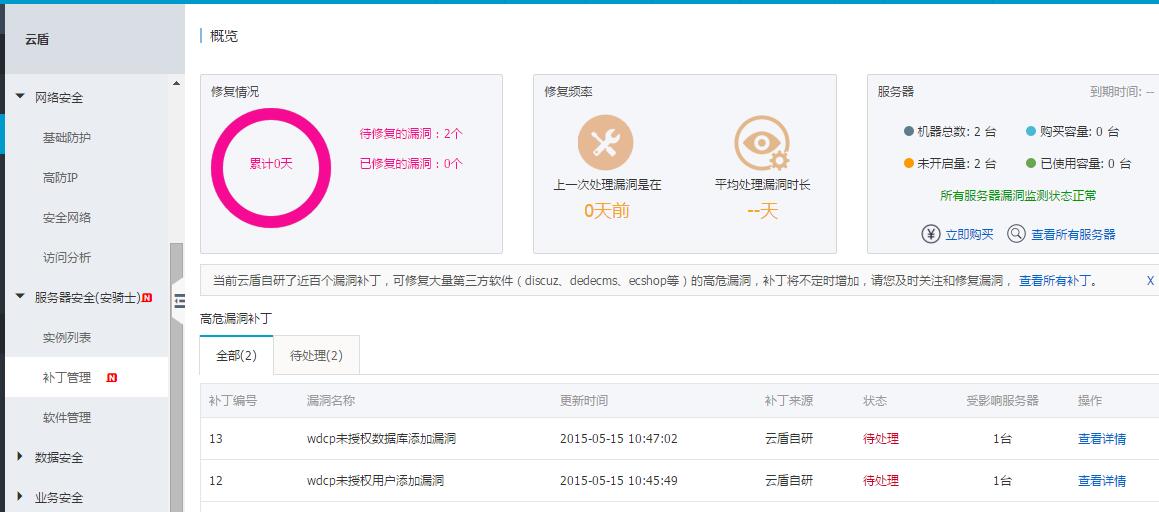Expand the 数据安全 menu section

[21, 457]
